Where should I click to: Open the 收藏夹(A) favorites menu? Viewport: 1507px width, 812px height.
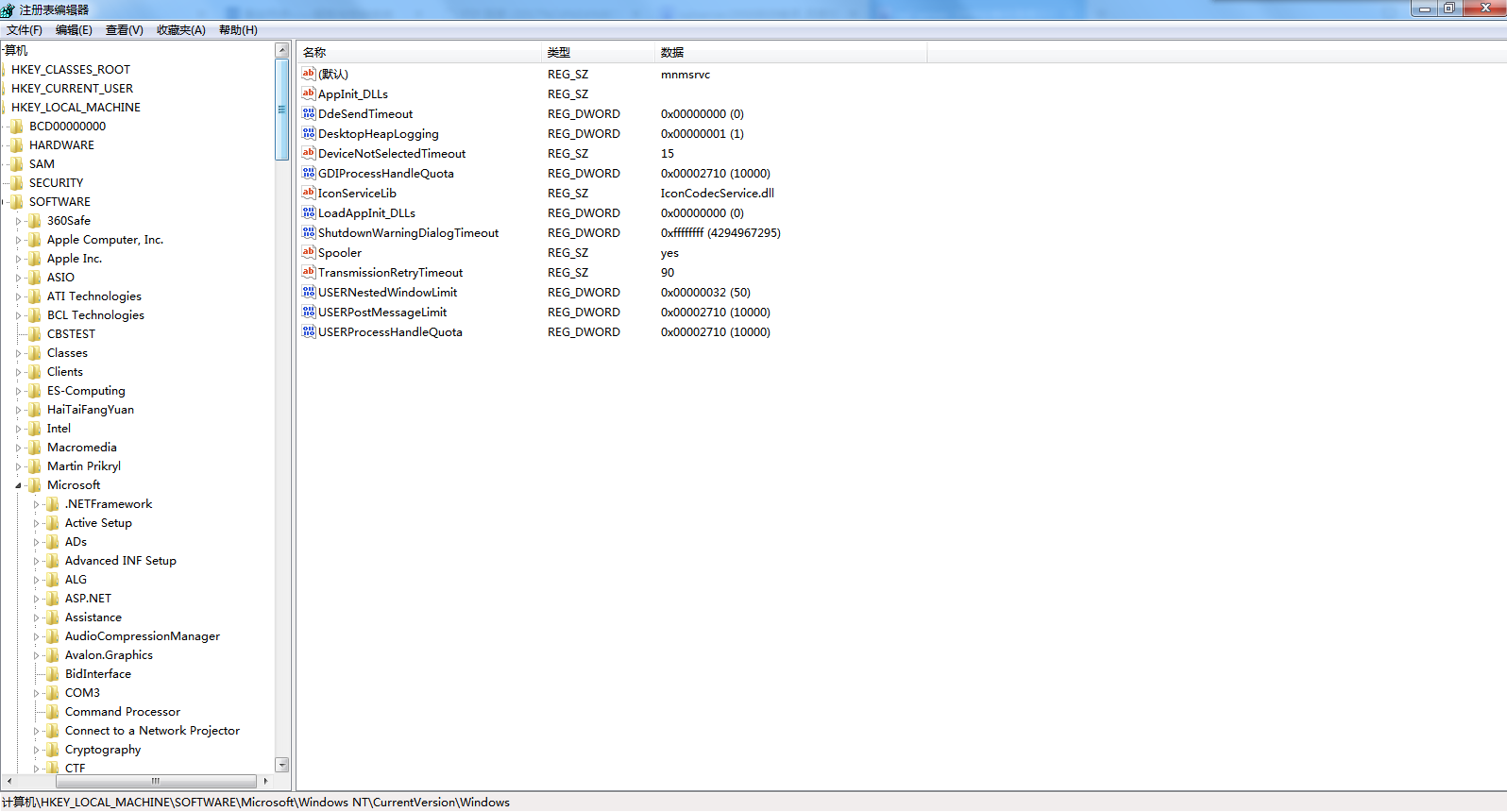180,30
